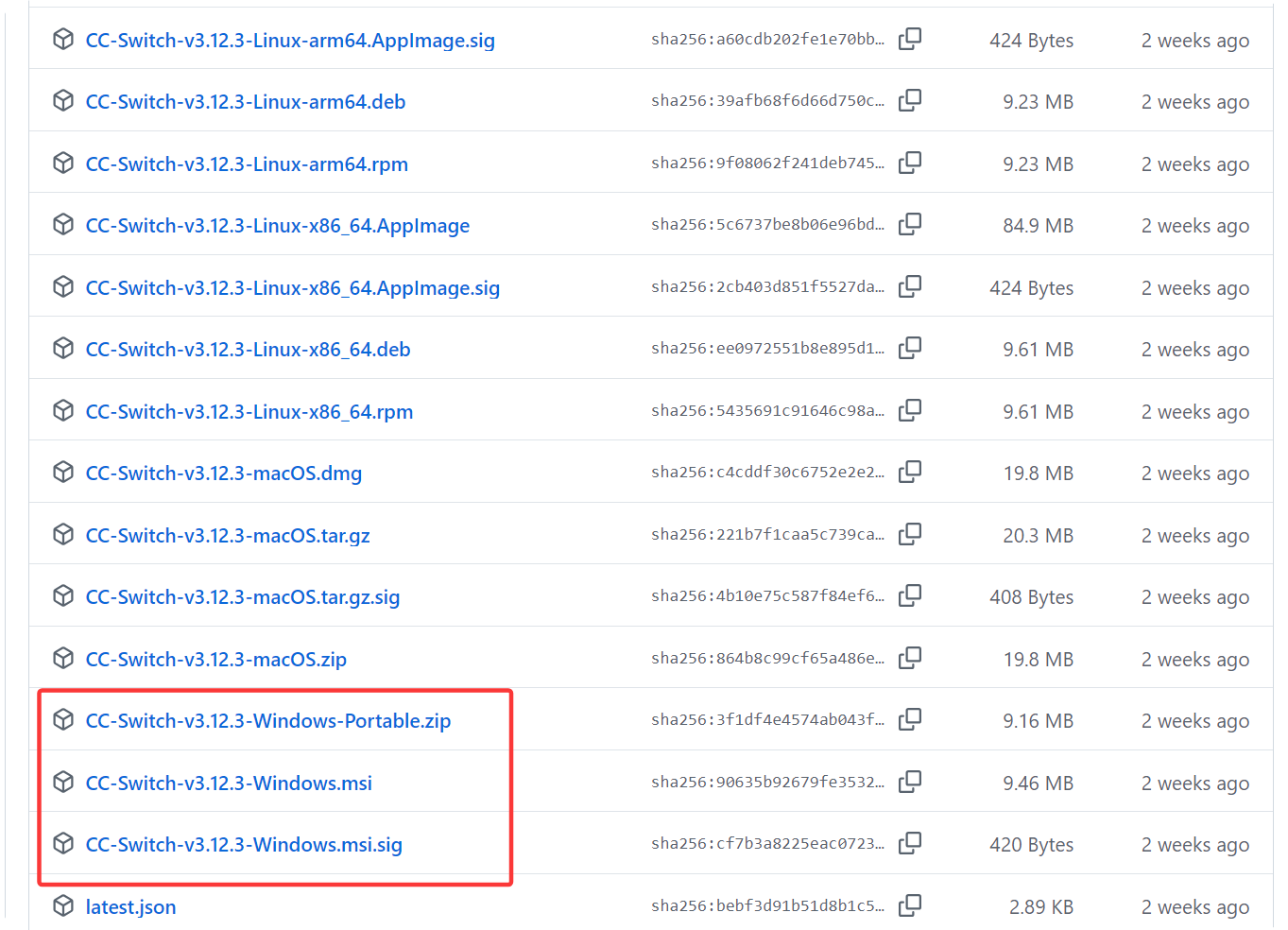
Task: Download the macOS.zip archive
Action: tap(215, 660)
